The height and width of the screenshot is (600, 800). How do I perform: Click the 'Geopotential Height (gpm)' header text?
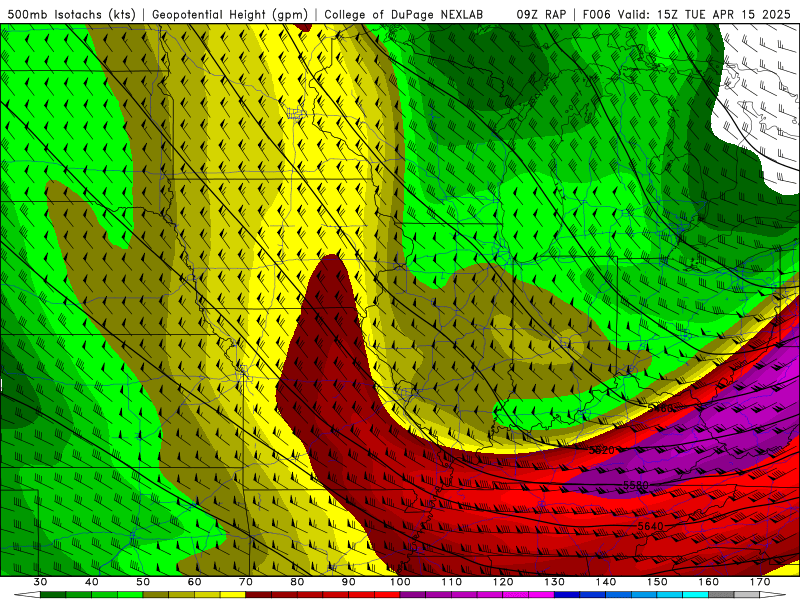point(230,14)
